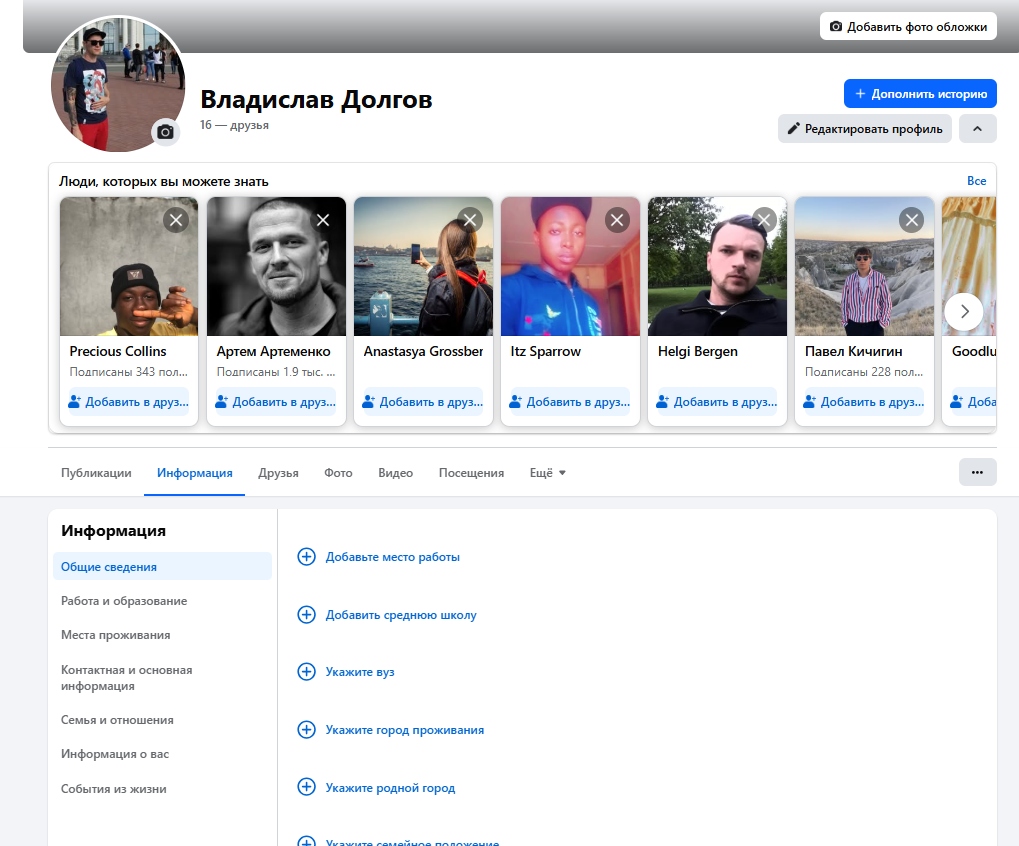
Task: Open Itz Sparrow profile photo
Action: pos(571,266)
